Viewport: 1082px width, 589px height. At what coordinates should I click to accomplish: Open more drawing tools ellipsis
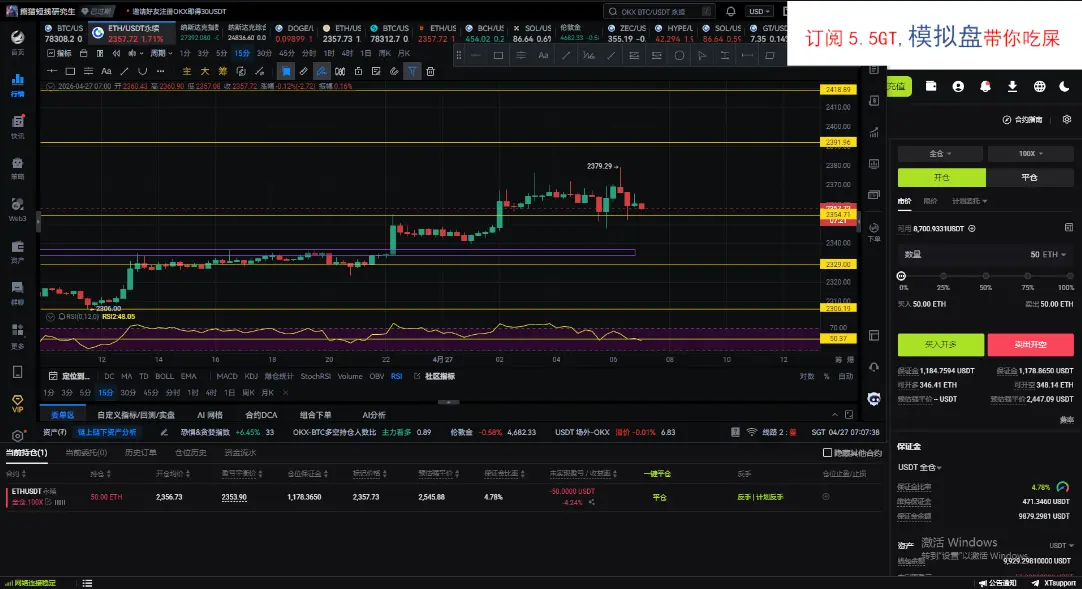[160, 71]
